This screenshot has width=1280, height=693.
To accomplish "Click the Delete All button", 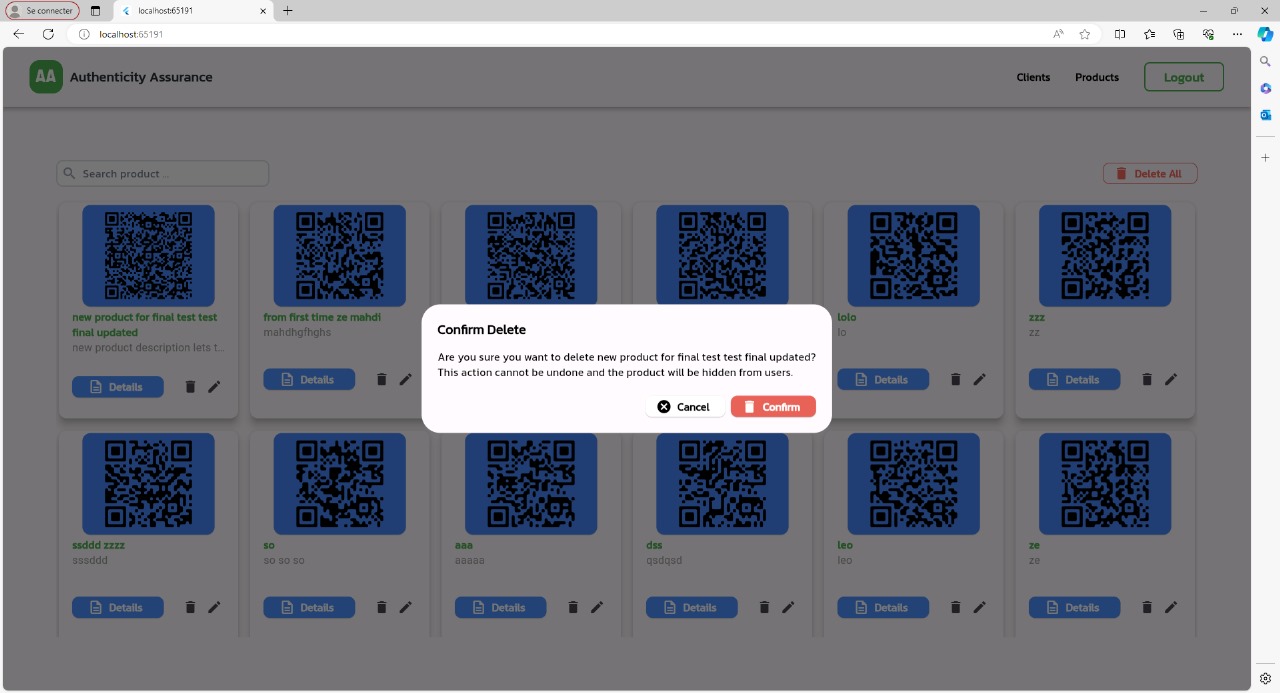I will click(x=1150, y=173).
